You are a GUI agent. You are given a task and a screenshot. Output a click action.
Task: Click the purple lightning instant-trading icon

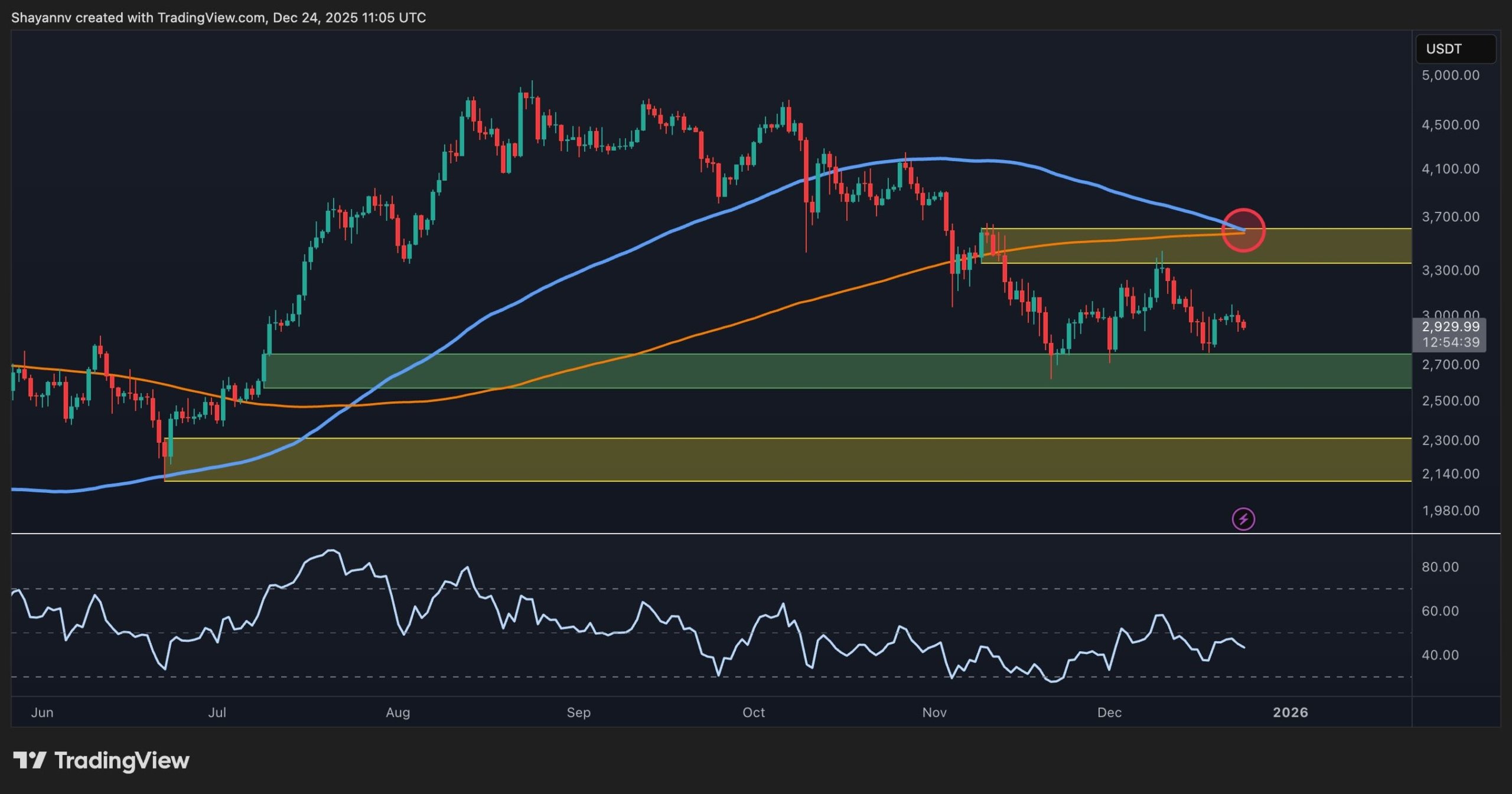1244,519
